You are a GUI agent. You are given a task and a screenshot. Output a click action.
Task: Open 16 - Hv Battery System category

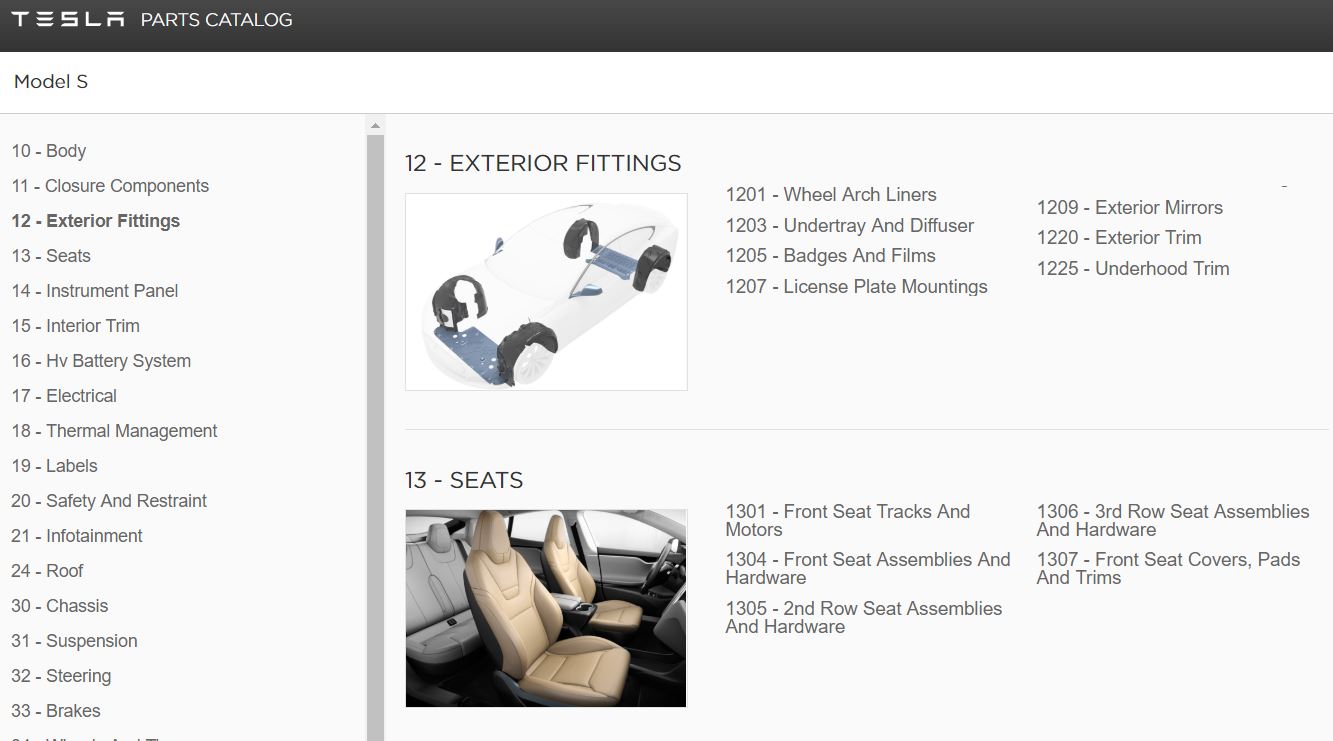pos(101,361)
